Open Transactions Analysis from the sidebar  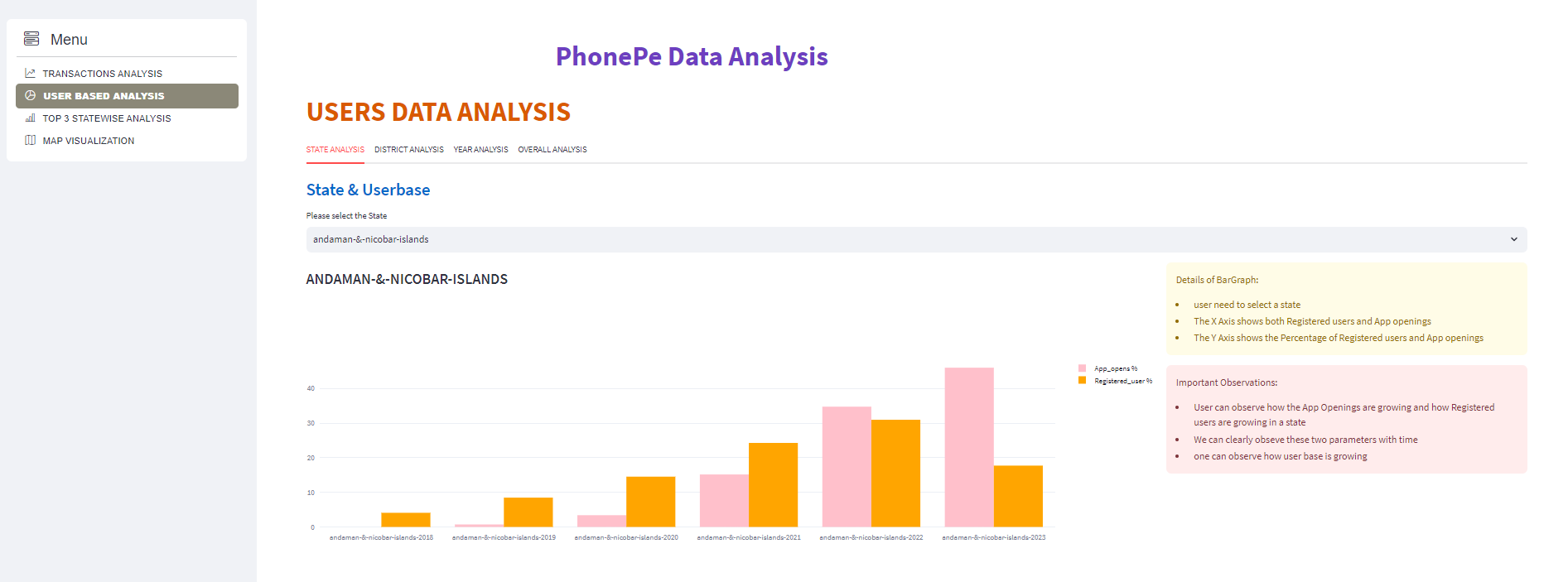tap(101, 73)
